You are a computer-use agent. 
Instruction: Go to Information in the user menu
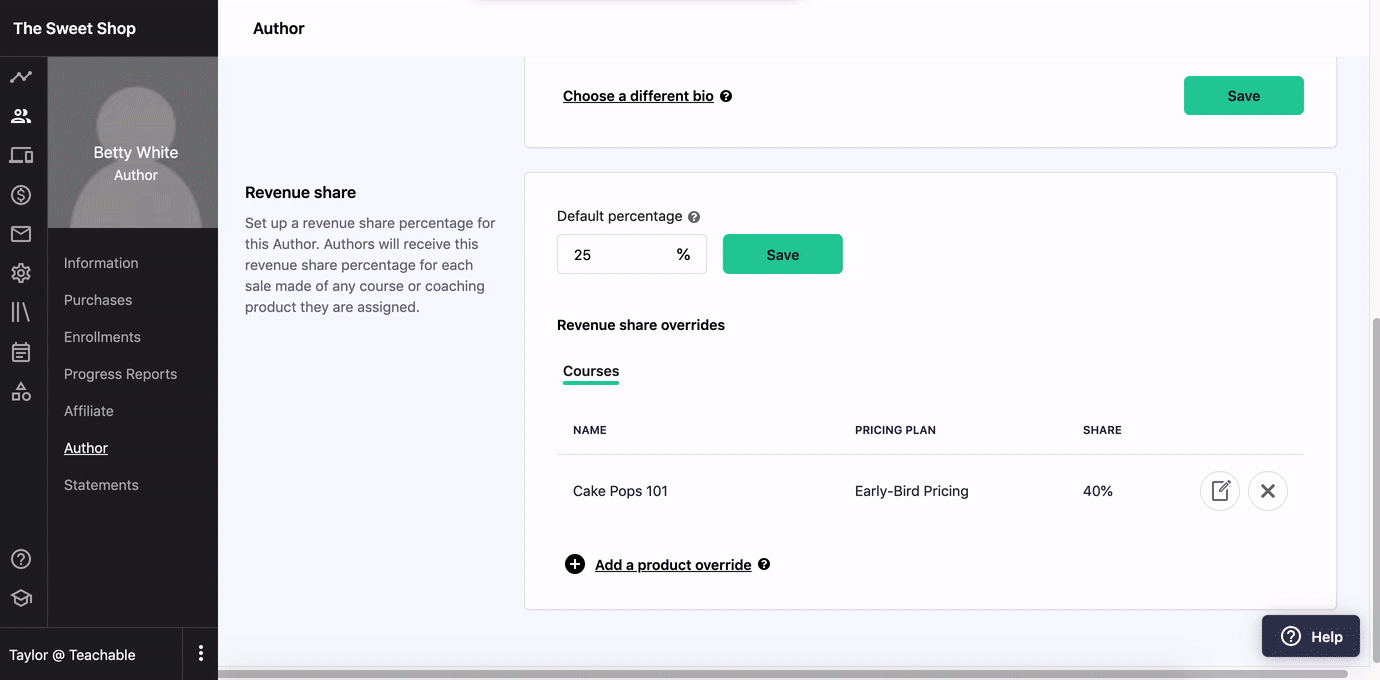pos(101,263)
